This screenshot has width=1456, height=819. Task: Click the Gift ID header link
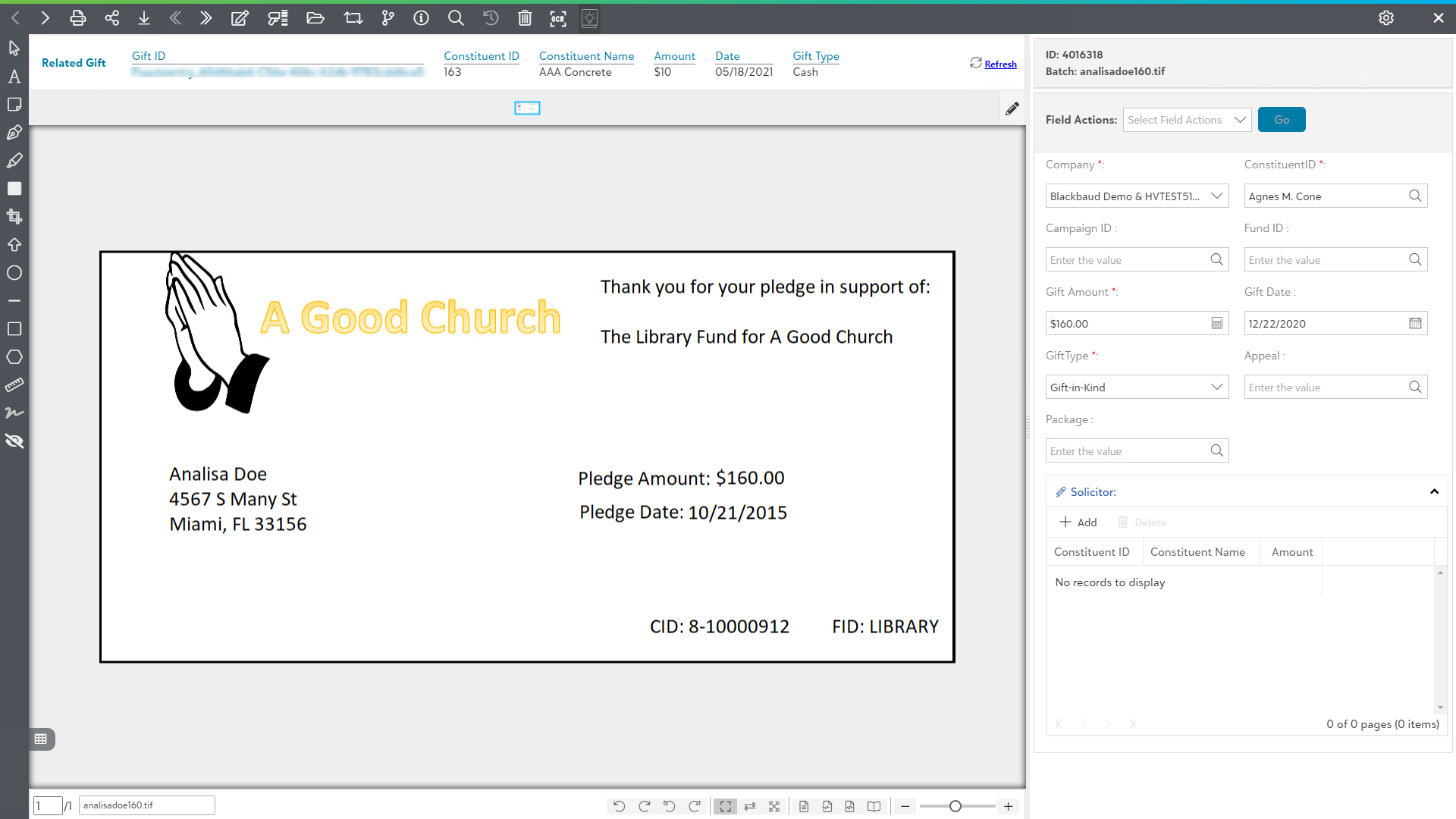pyautogui.click(x=149, y=56)
